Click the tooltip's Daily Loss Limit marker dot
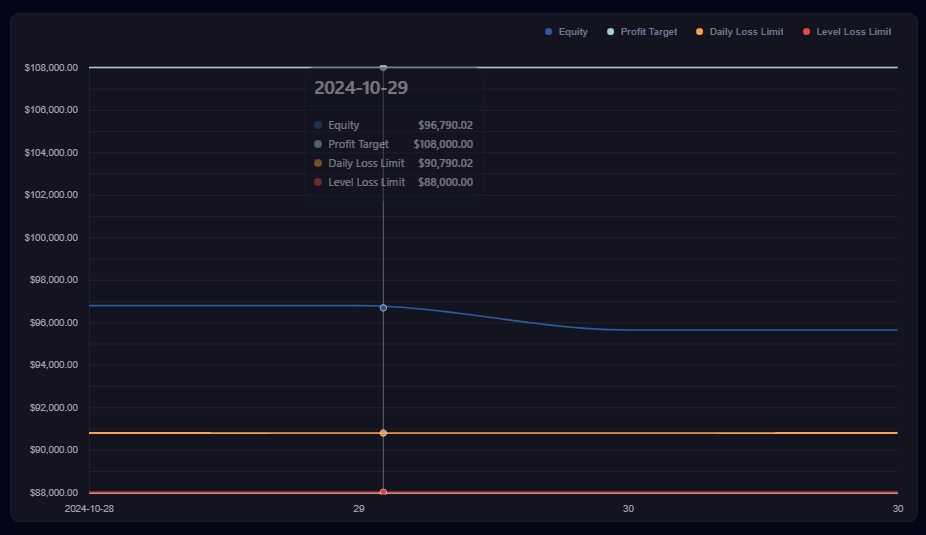 (318, 163)
